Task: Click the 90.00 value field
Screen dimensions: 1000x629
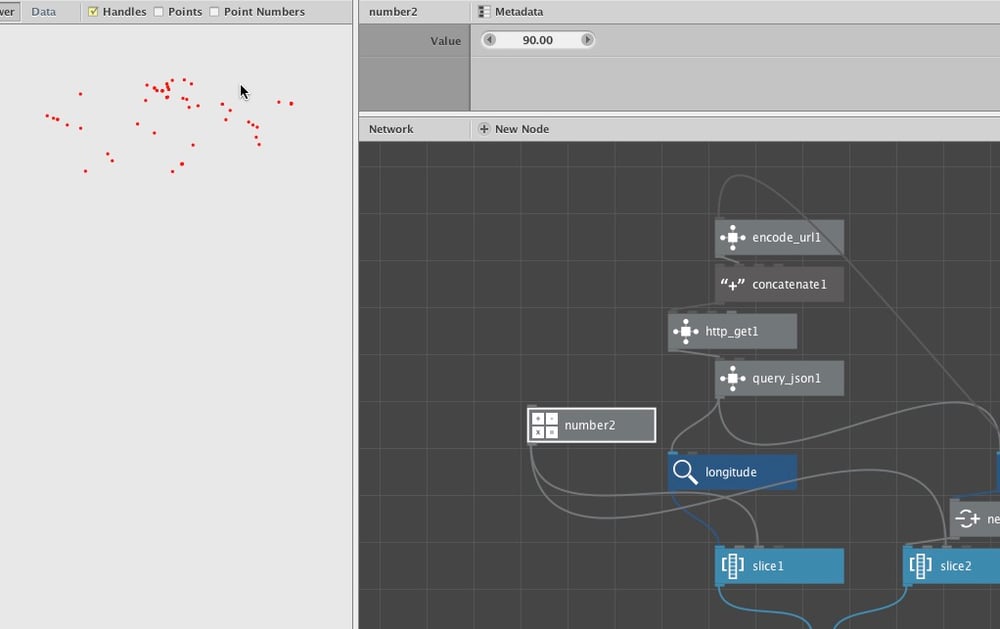Action: point(538,40)
